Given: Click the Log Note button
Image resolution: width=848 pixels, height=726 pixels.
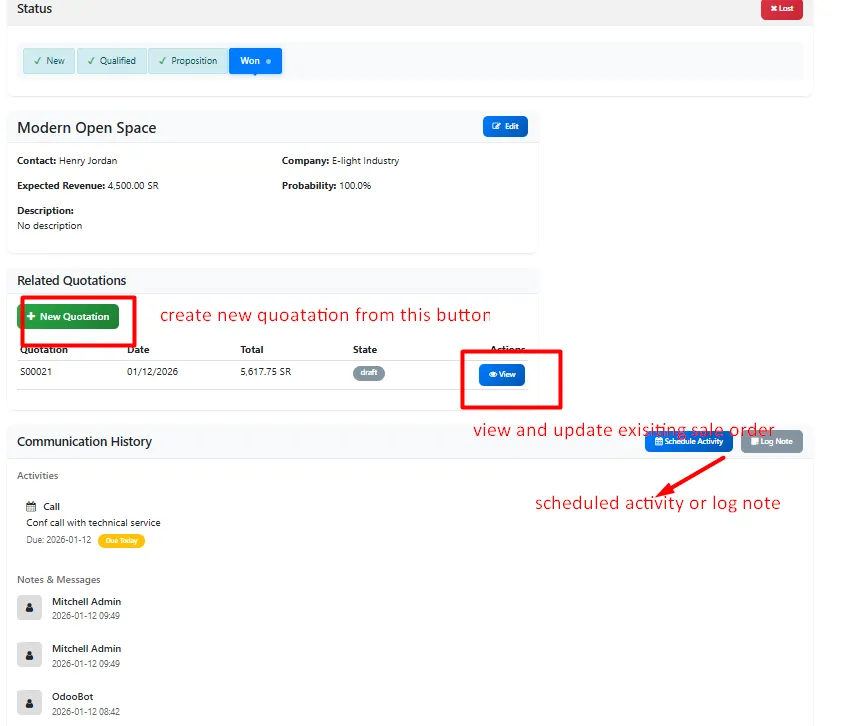Looking at the screenshot, I should point(771,441).
